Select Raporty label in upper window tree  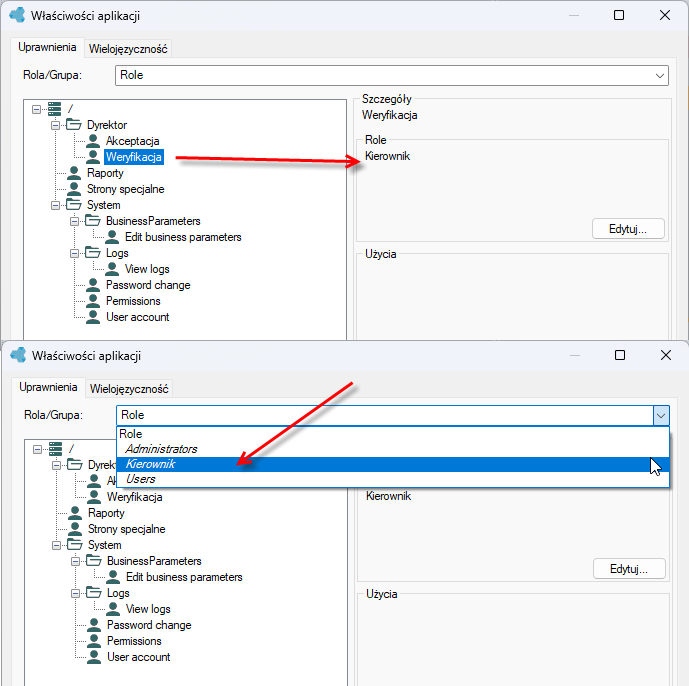[x=105, y=173]
